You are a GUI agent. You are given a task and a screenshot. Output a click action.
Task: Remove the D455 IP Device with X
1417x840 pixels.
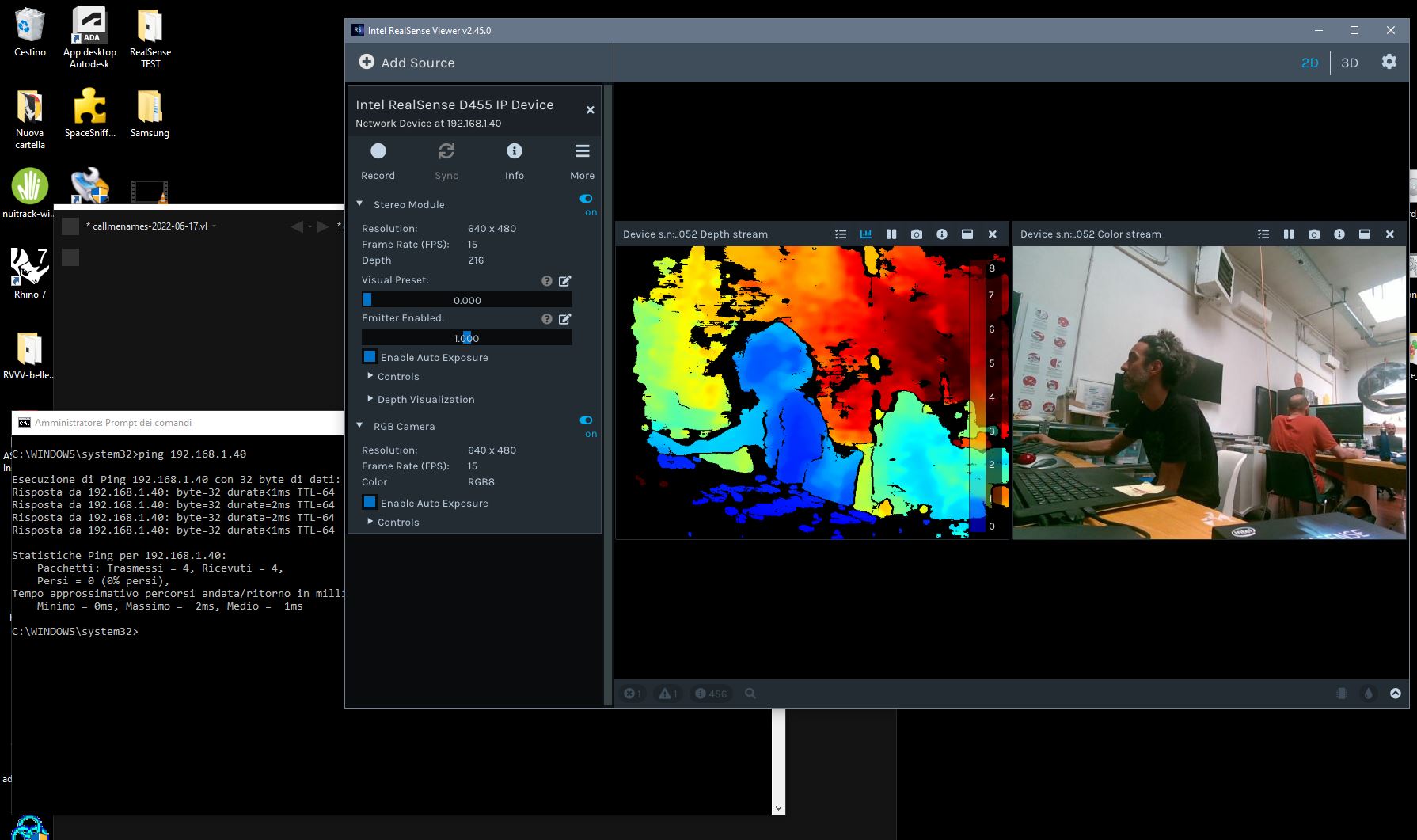tap(590, 110)
